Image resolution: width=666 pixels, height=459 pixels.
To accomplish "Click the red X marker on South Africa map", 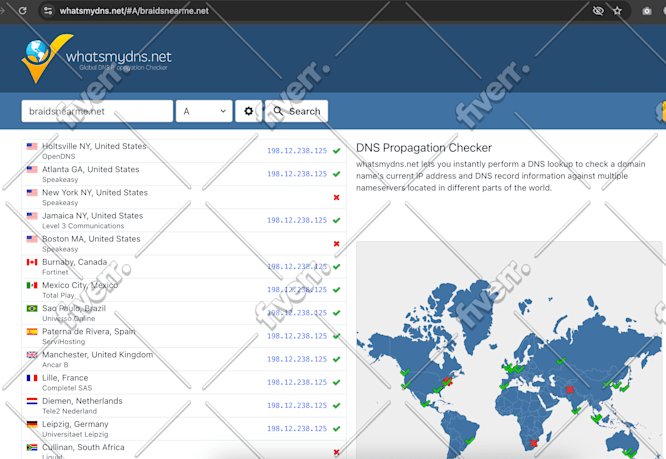I will [x=533, y=443].
